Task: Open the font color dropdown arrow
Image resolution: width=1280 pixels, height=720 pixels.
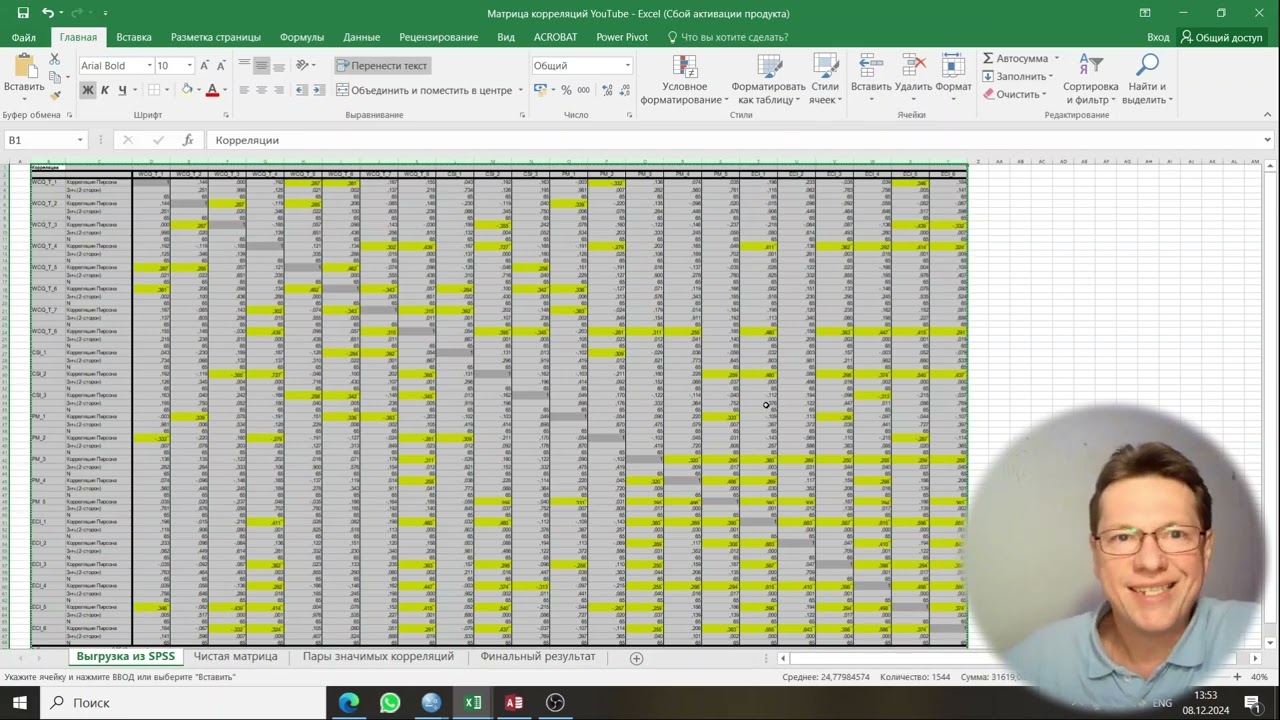Action: click(x=224, y=90)
